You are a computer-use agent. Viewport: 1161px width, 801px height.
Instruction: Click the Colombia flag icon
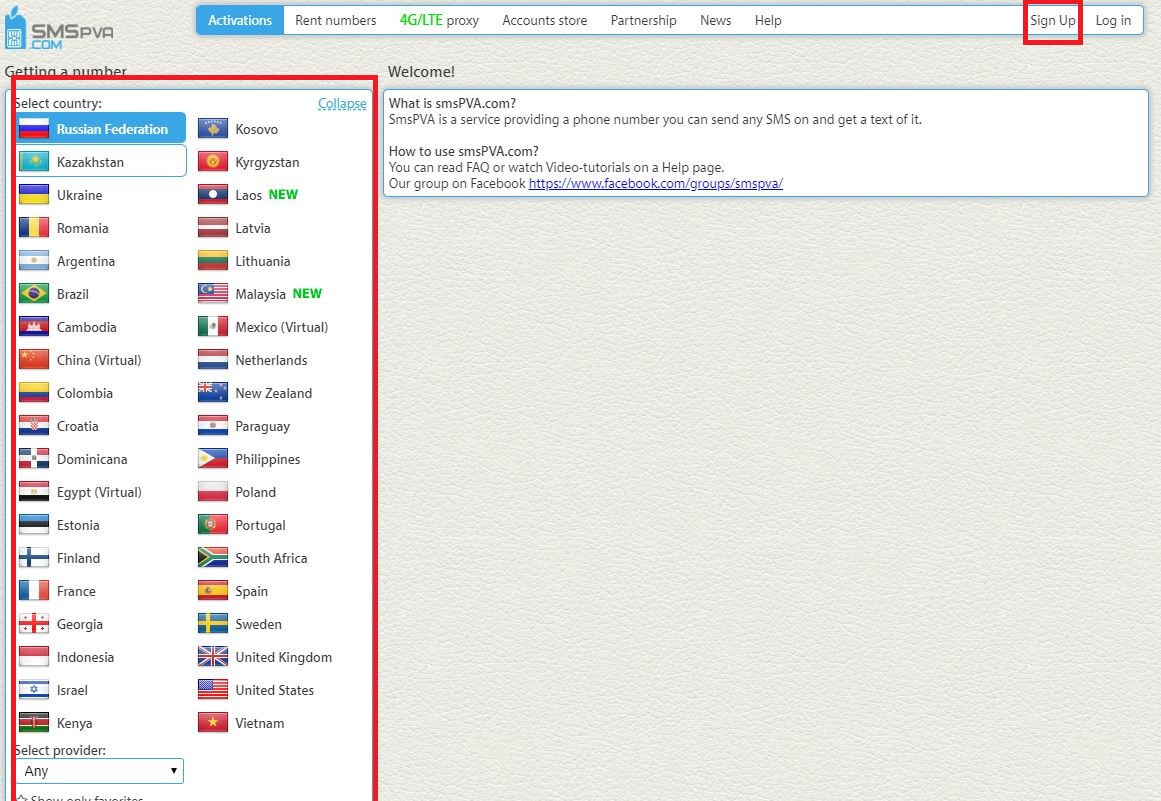click(34, 393)
